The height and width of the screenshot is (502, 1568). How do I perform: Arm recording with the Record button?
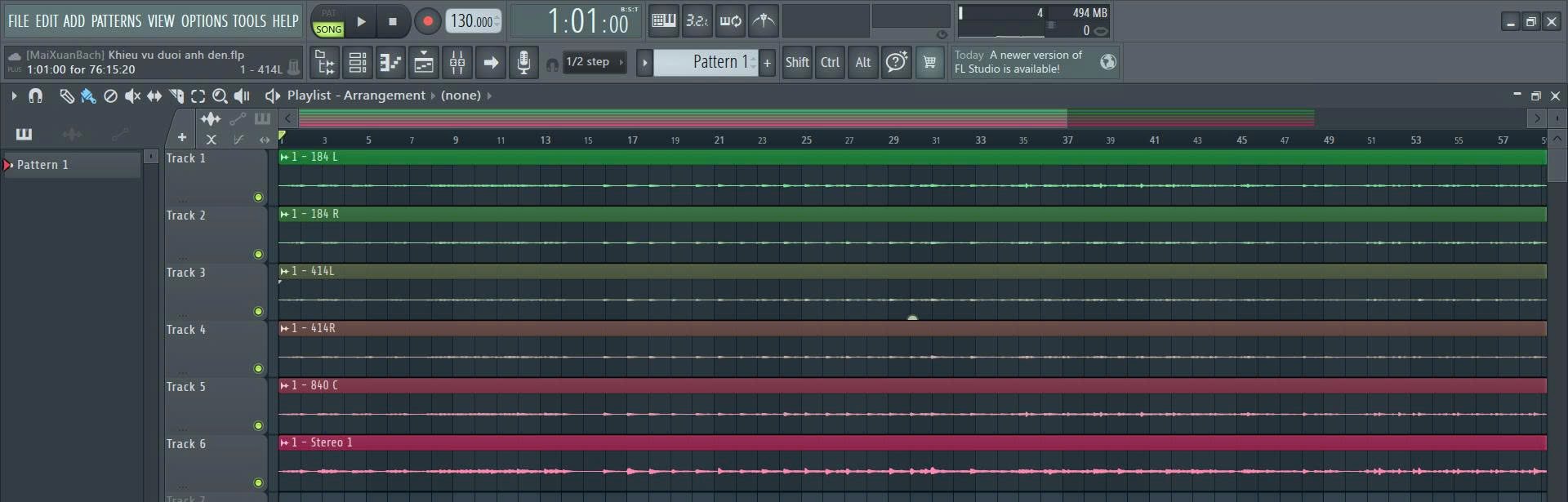coord(427,22)
